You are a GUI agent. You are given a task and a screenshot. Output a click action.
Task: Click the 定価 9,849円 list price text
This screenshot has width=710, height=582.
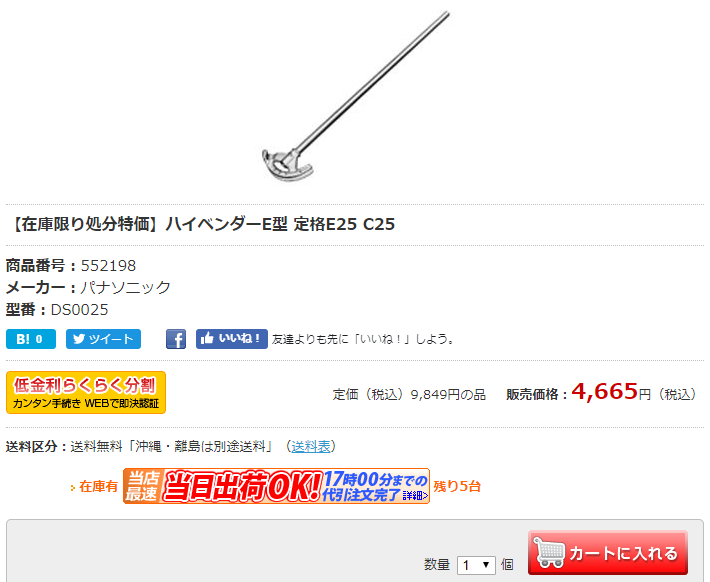[409, 394]
